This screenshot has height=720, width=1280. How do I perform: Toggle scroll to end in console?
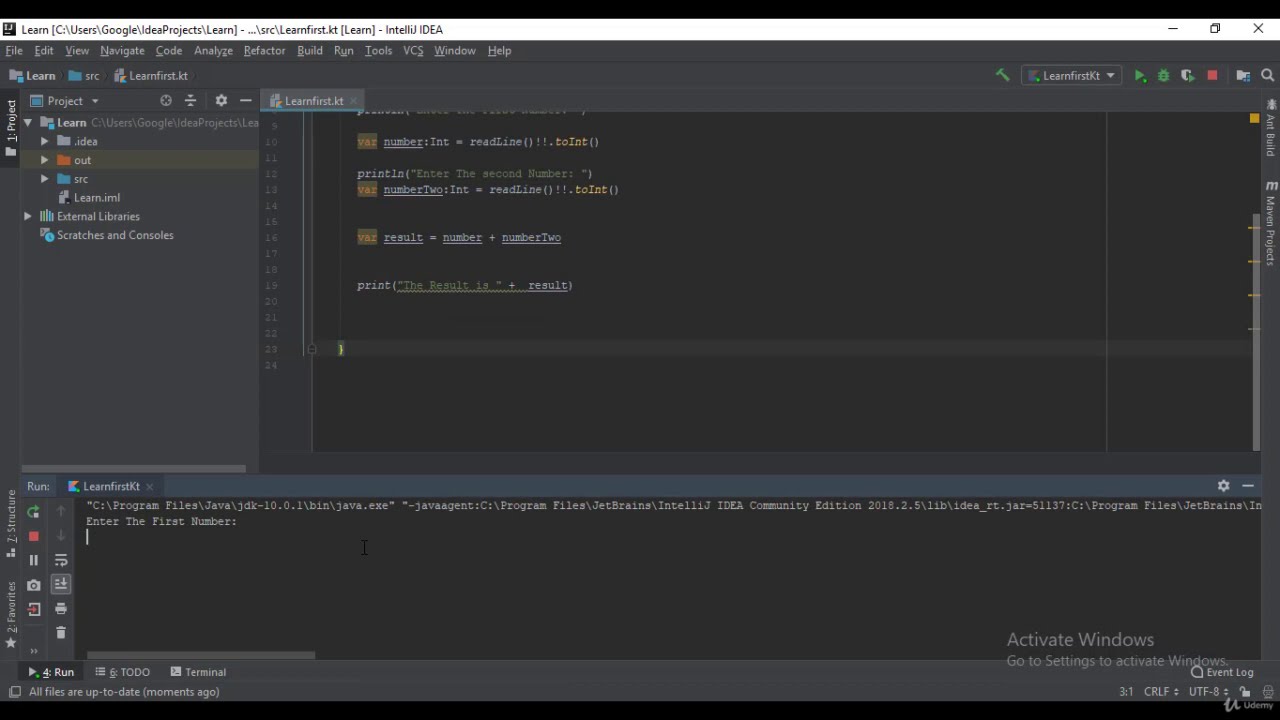point(60,584)
